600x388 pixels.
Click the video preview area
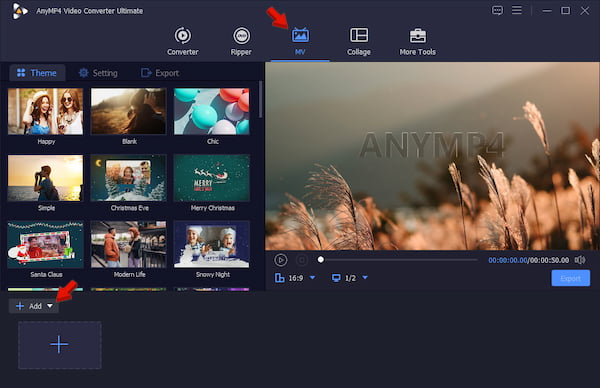(432, 156)
